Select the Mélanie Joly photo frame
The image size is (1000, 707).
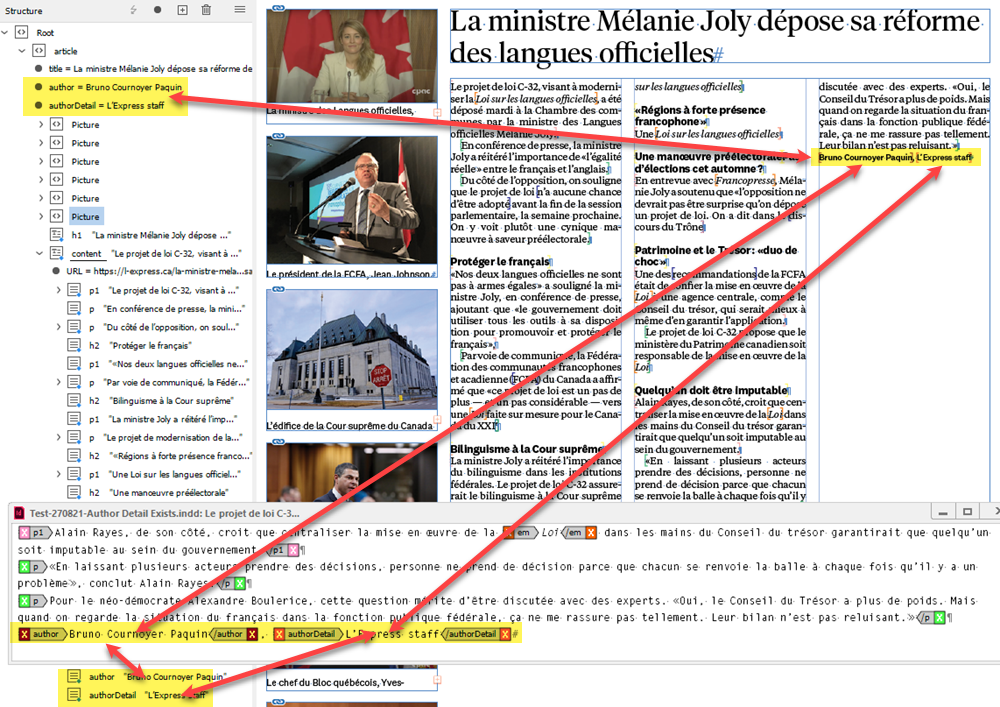tap(352, 57)
